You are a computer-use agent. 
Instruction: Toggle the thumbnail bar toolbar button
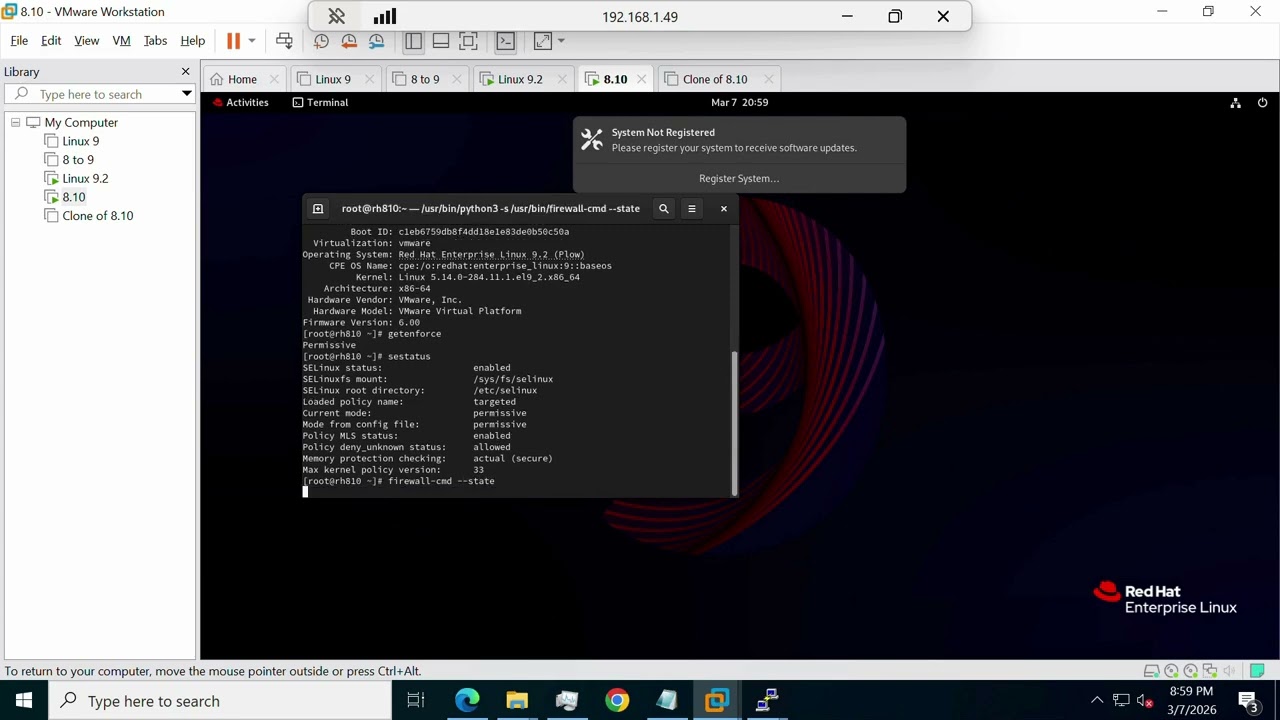(x=441, y=41)
